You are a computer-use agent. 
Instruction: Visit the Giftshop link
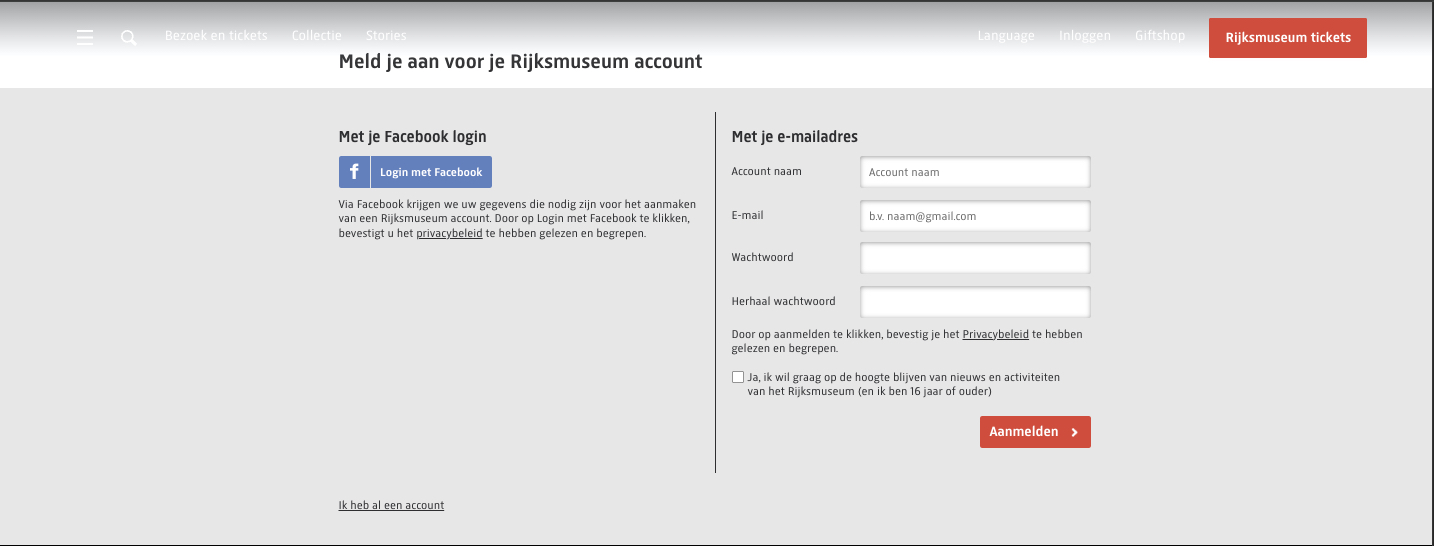(x=1160, y=36)
